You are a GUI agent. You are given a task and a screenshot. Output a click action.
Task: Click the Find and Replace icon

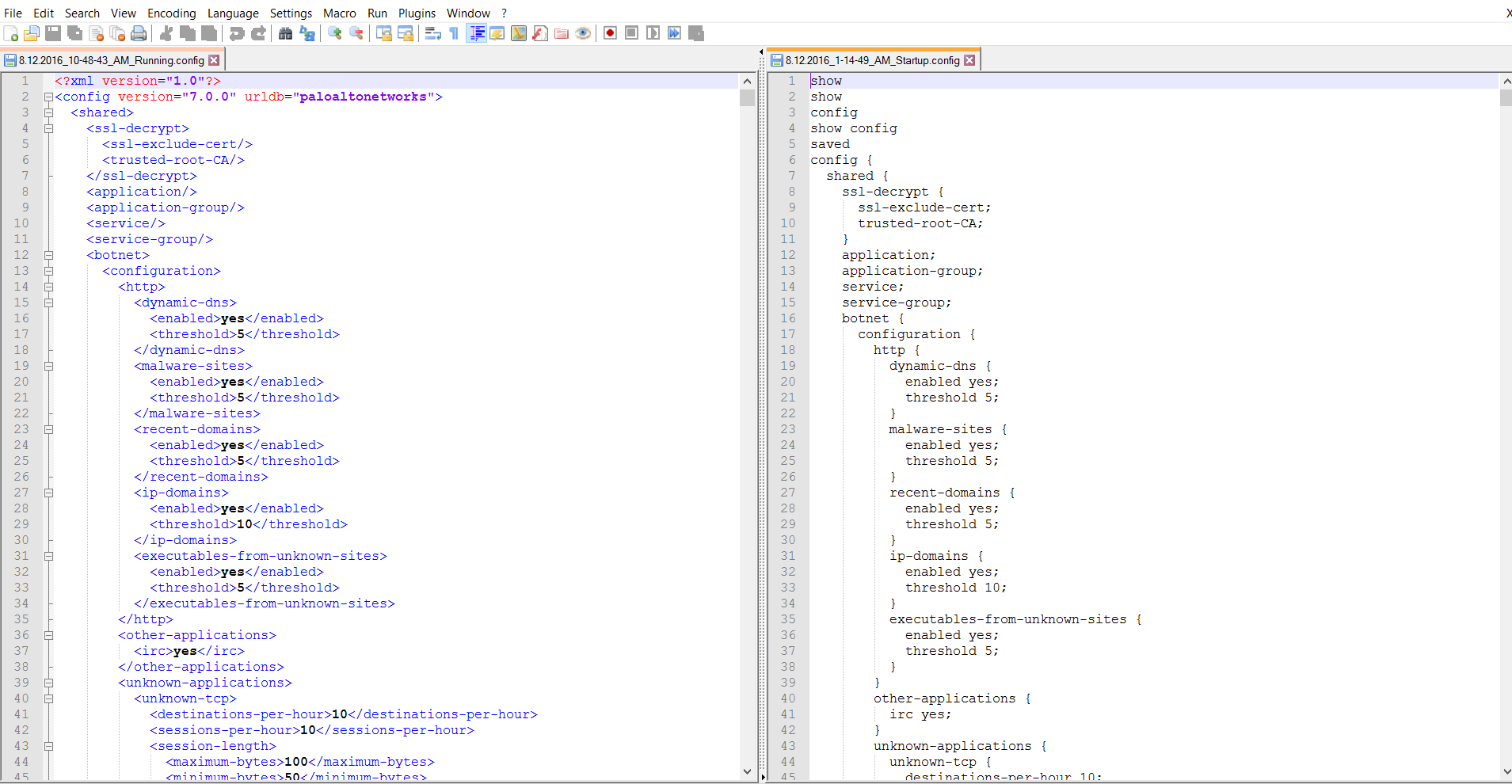point(307,33)
